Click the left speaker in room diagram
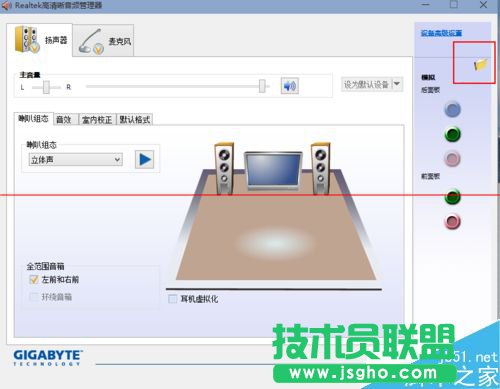This screenshot has width=500, height=389. point(224,168)
